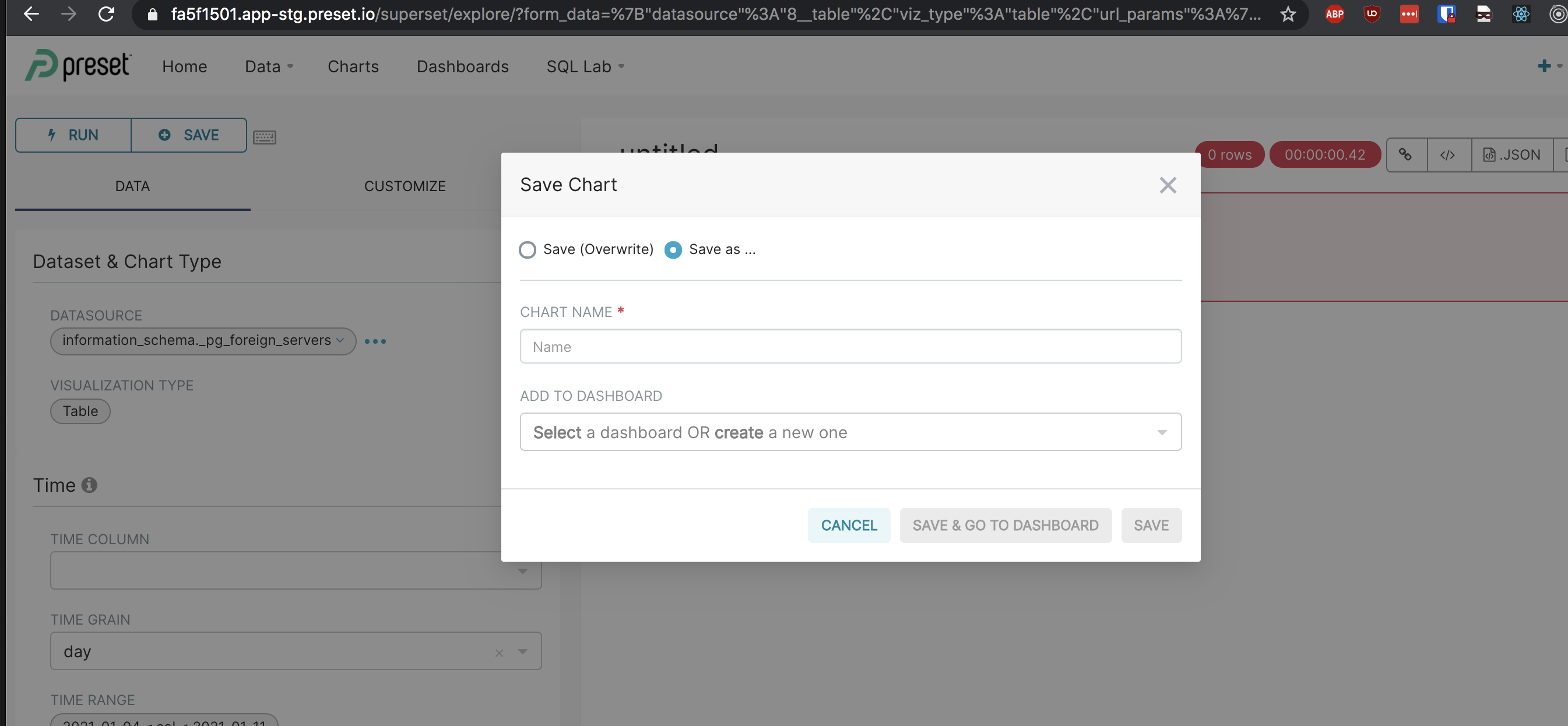The width and height of the screenshot is (1568, 726).
Task: Click the copy permalink chain icon
Action: tap(1405, 154)
